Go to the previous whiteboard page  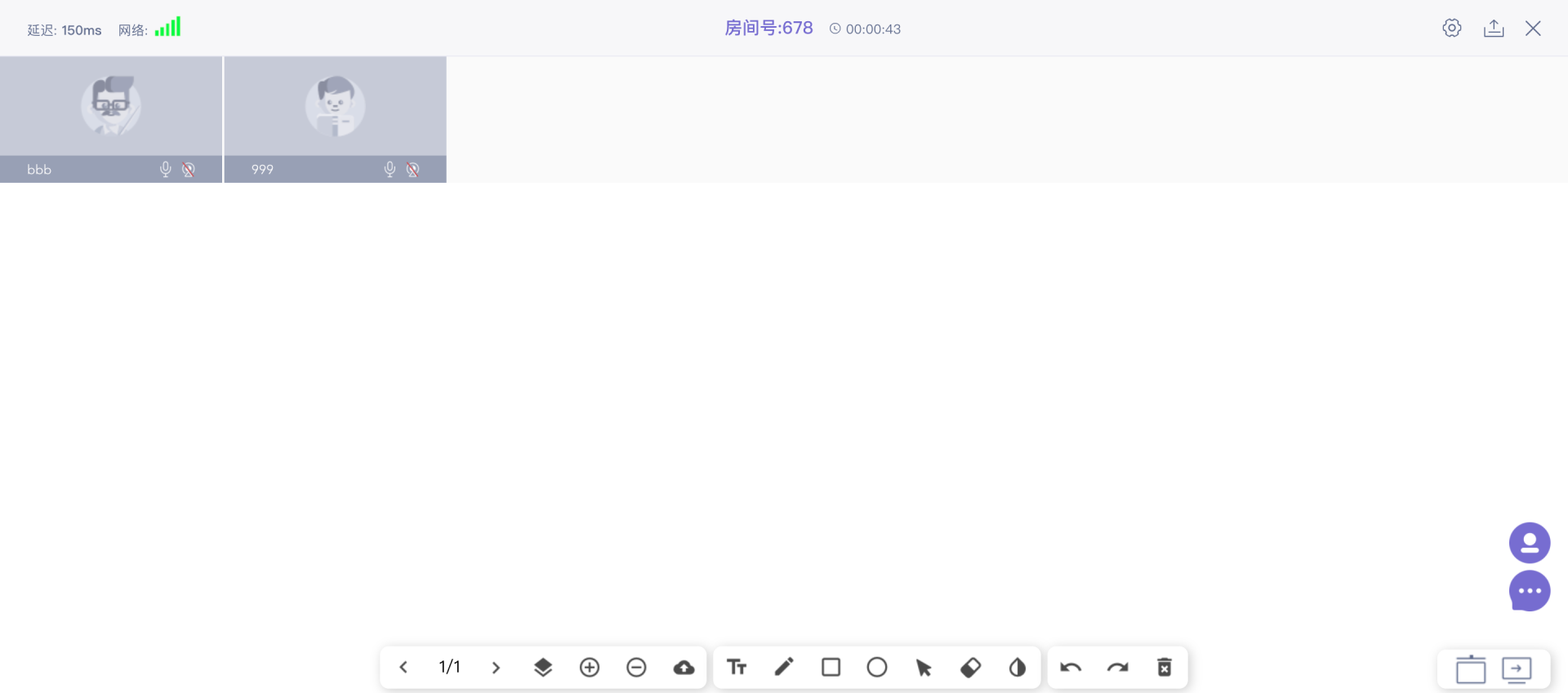click(x=403, y=668)
